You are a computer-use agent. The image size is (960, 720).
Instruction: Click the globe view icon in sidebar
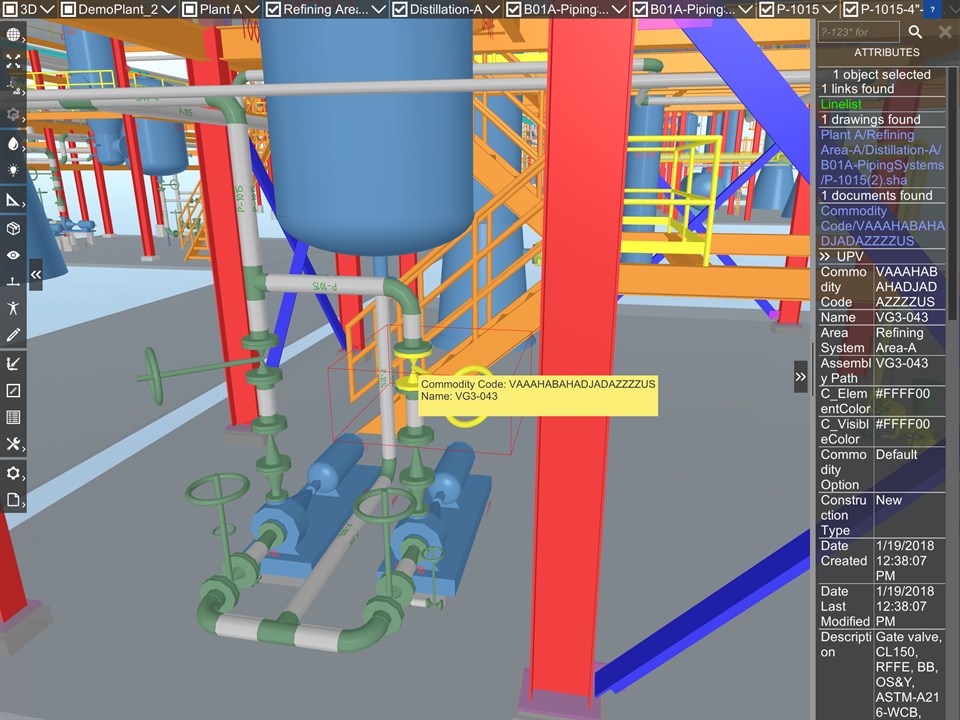[13, 34]
